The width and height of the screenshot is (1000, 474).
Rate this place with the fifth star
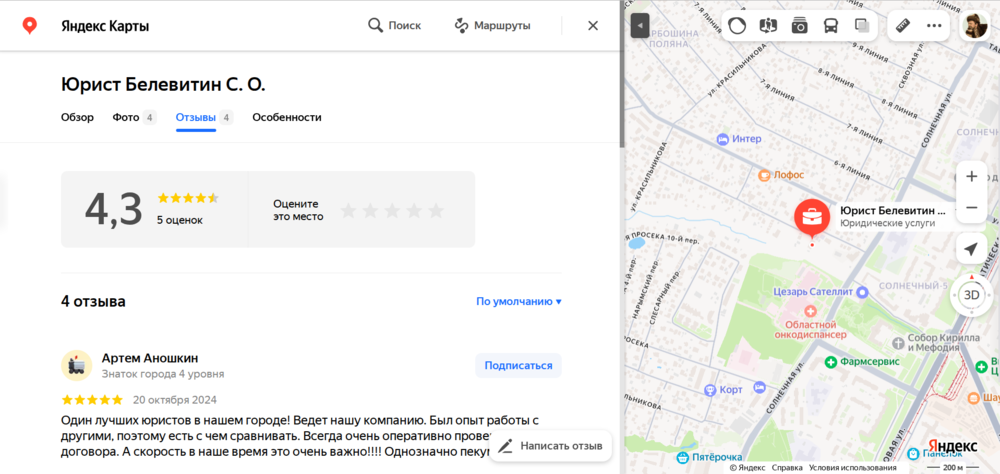436,210
